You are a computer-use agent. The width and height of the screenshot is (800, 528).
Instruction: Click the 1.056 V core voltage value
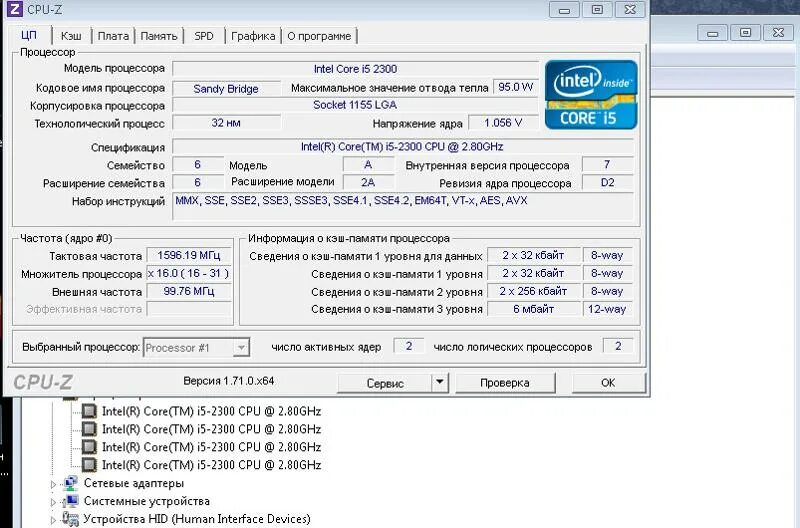(504, 123)
